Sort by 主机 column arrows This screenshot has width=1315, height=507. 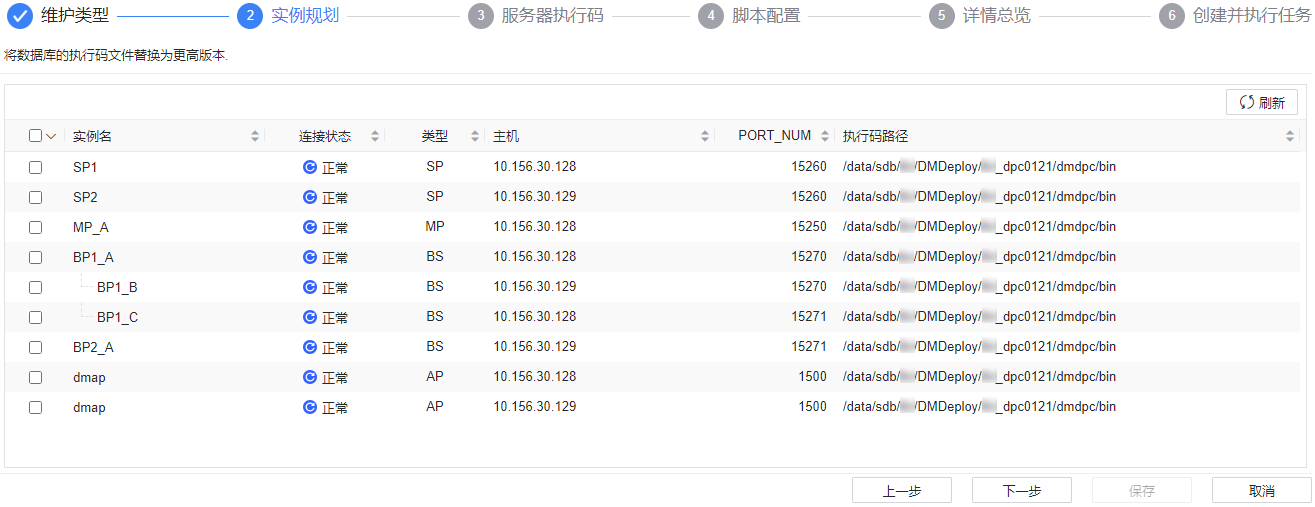pos(705,136)
